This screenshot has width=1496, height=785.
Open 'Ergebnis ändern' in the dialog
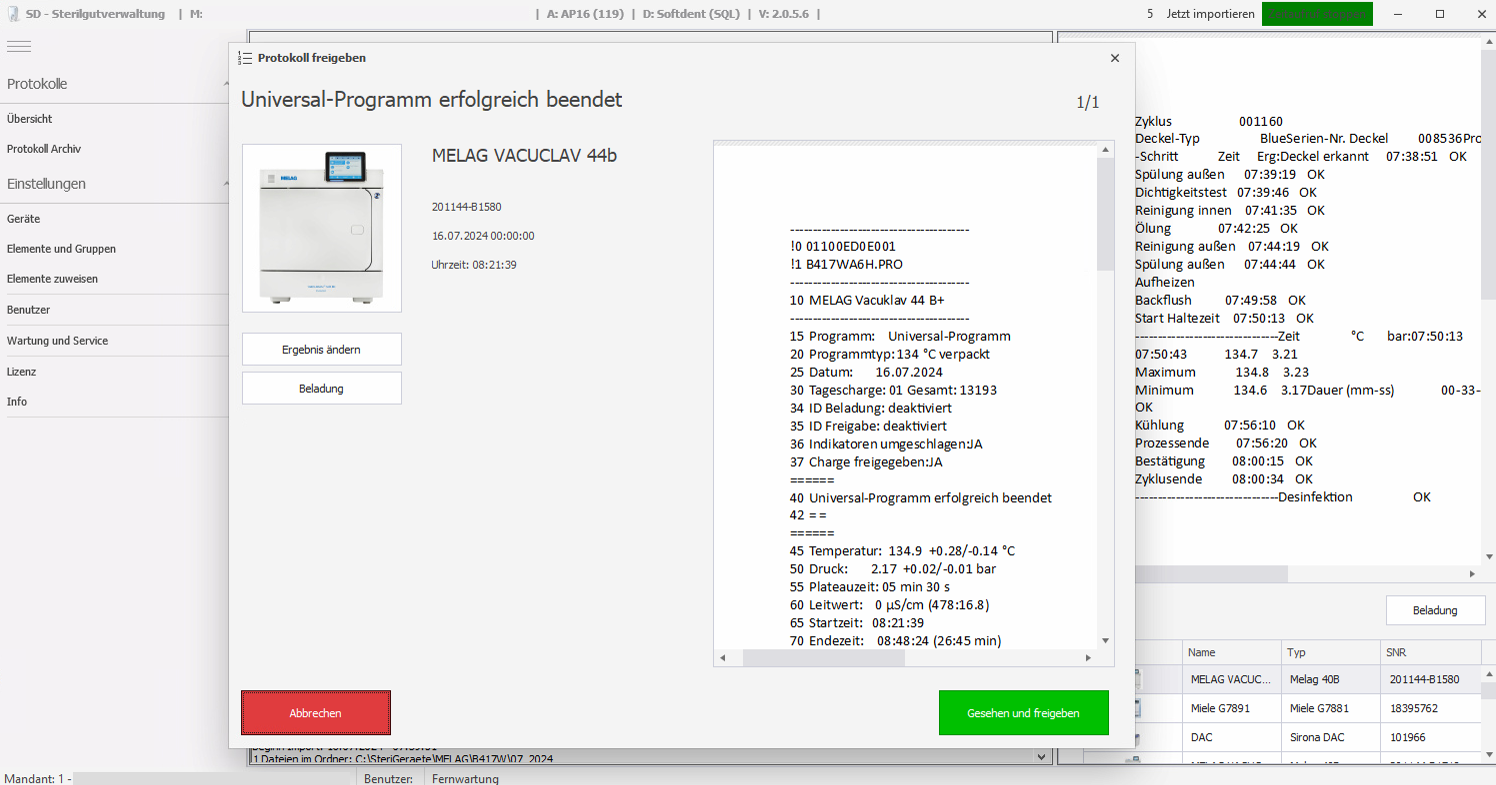[322, 349]
